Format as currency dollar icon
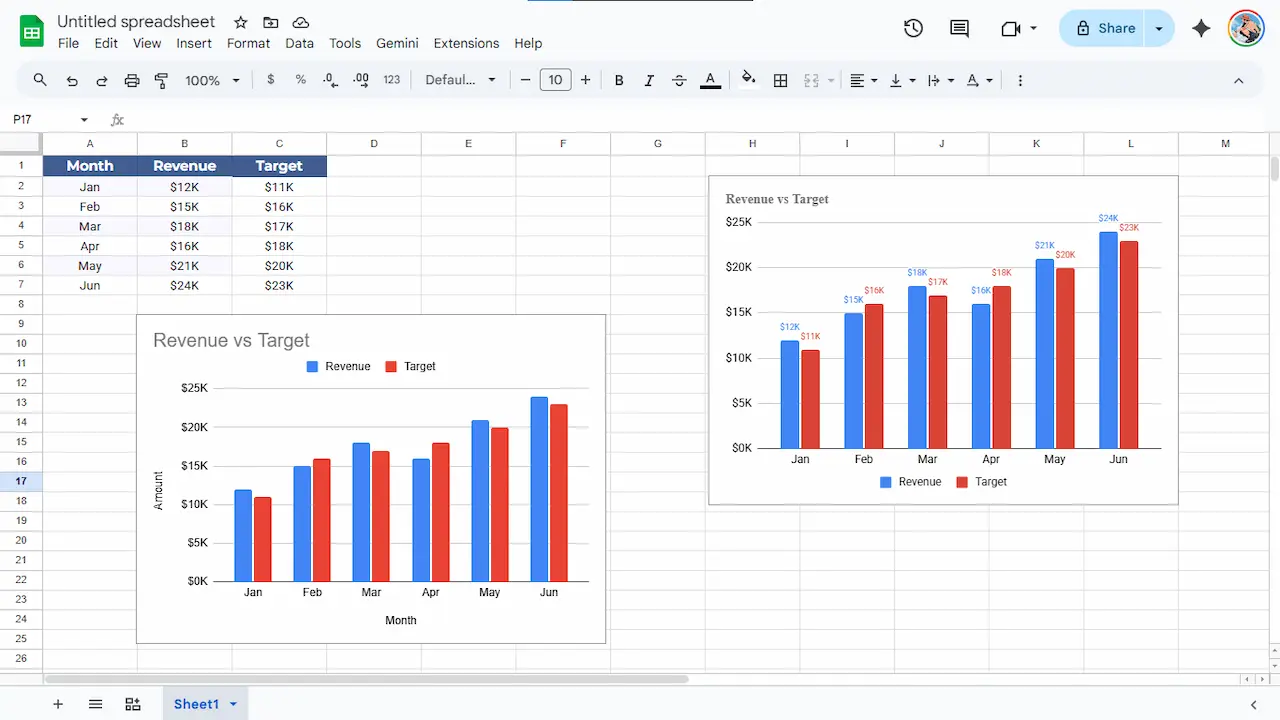Image resolution: width=1280 pixels, height=720 pixels. pos(271,80)
